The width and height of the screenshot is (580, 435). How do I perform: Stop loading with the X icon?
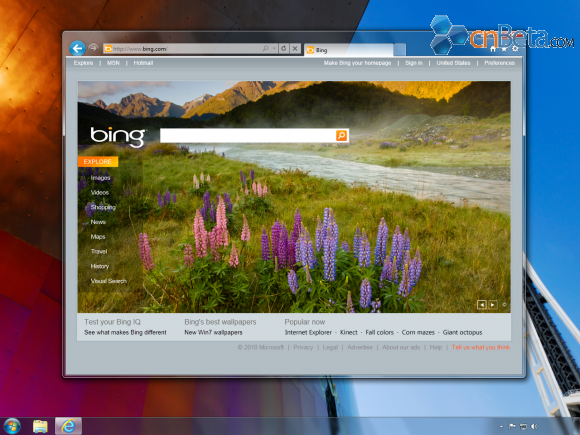[295, 48]
